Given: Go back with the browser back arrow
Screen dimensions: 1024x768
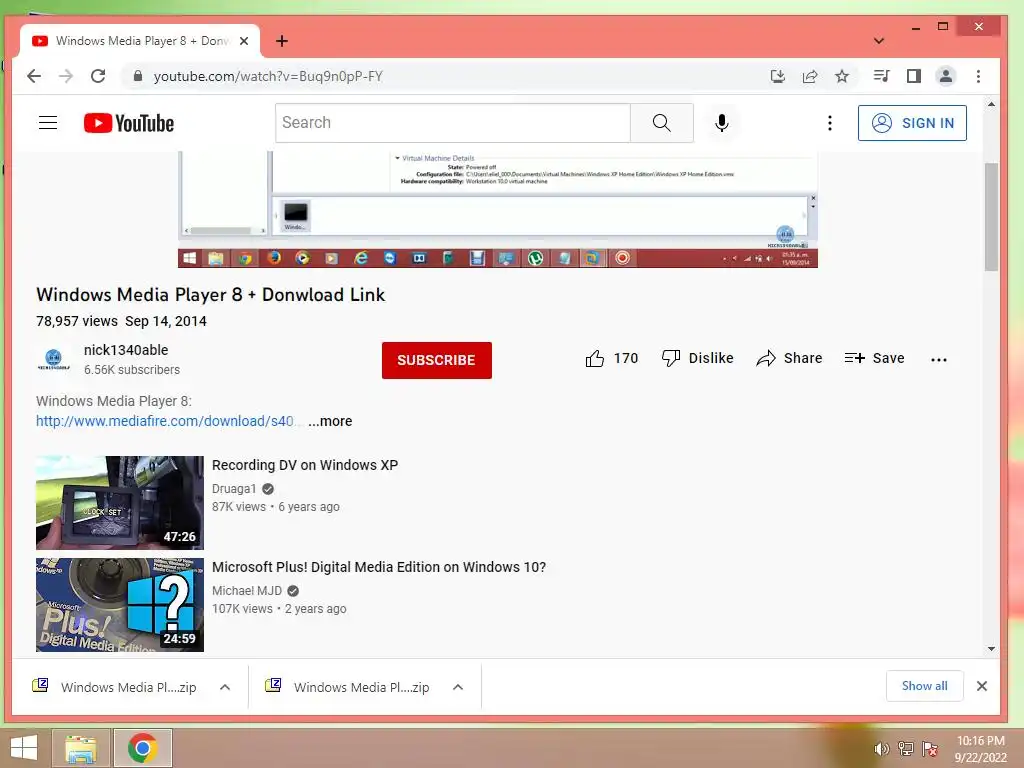Looking at the screenshot, I should (34, 76).
